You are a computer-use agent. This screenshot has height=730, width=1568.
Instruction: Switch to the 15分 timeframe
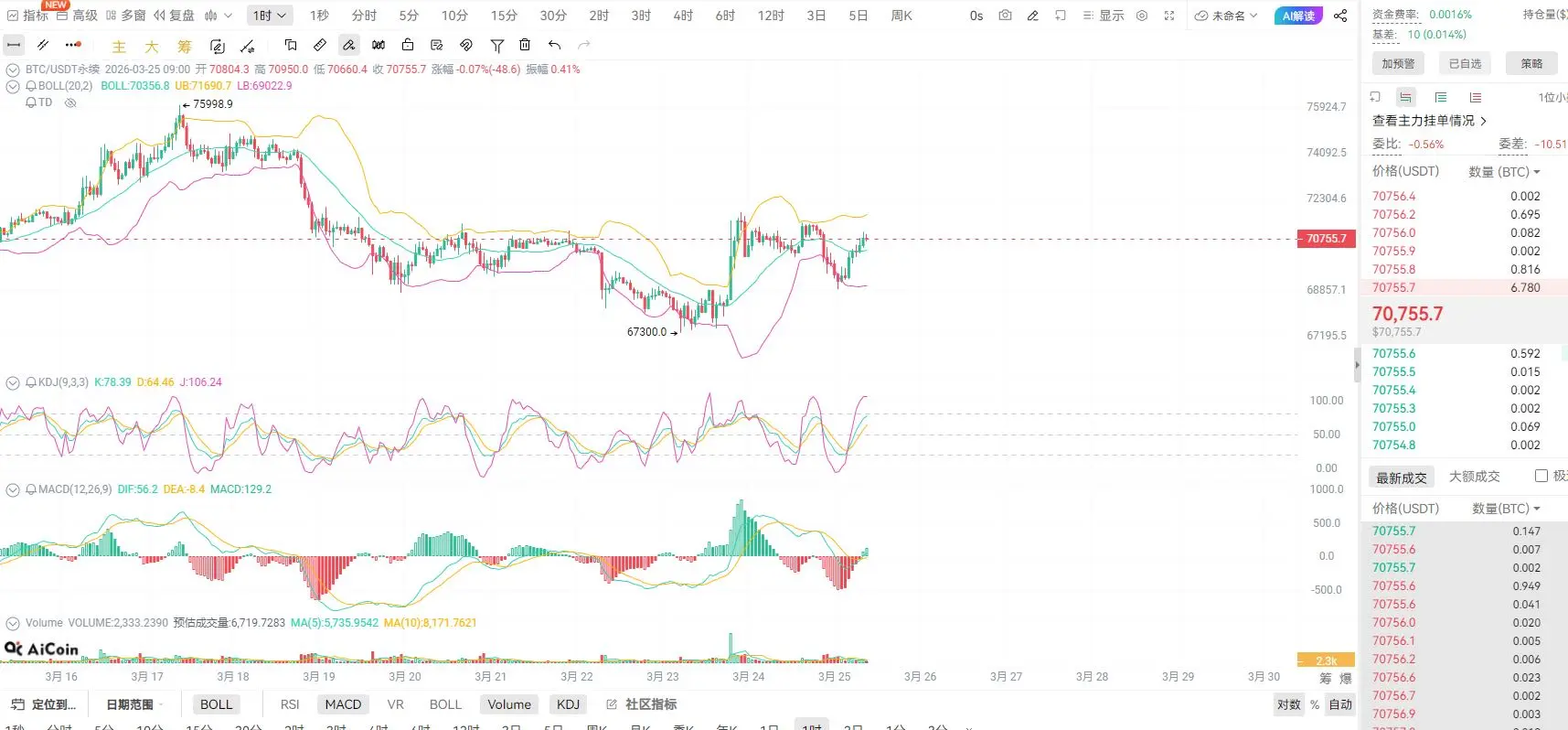(504, 16)
